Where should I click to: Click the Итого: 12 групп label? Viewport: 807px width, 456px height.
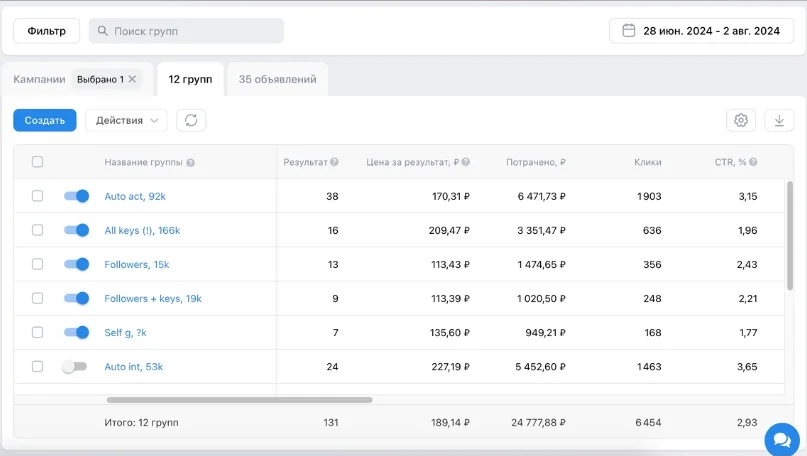point(142,423)
